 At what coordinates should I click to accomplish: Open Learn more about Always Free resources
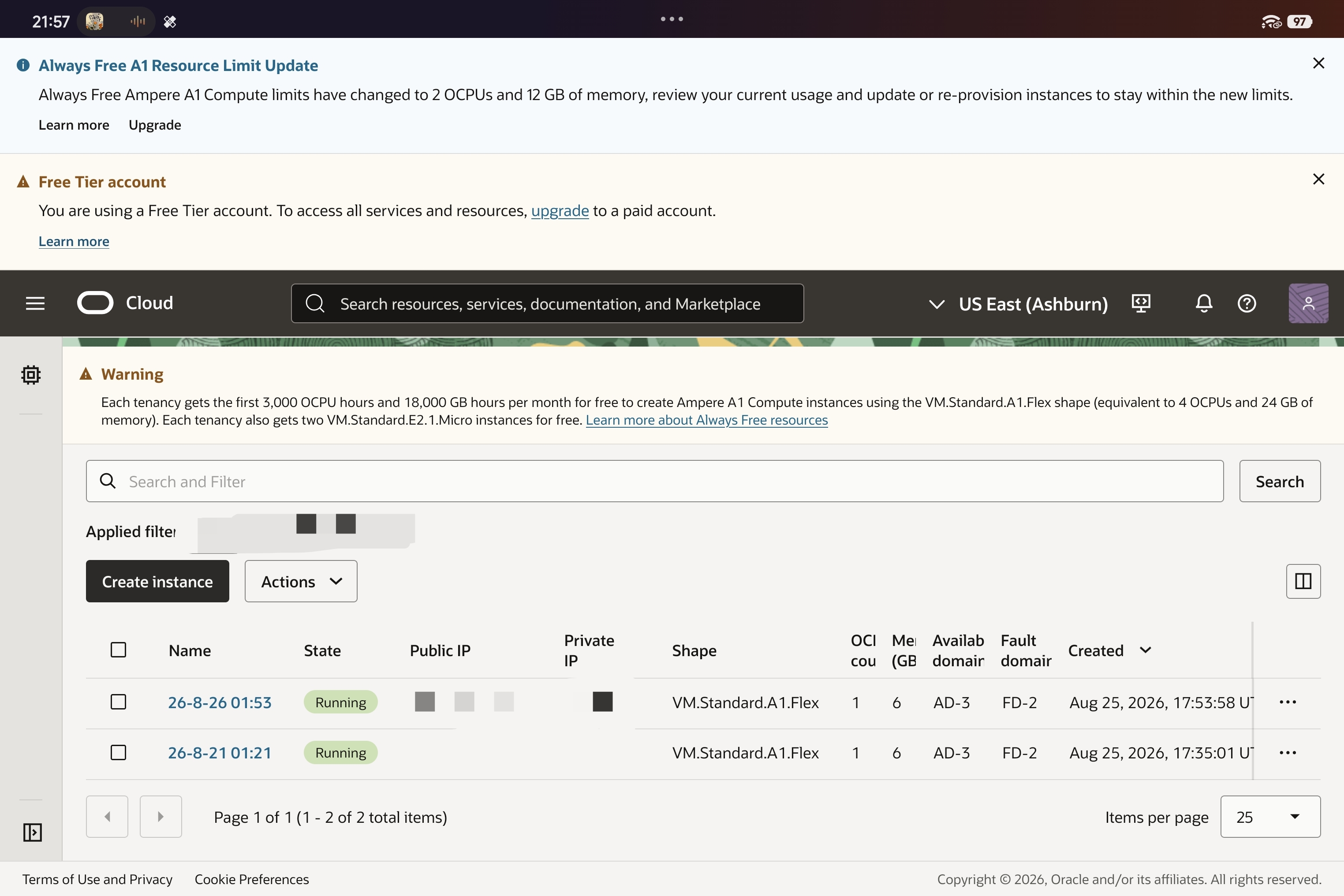click(x=707, y=420)
